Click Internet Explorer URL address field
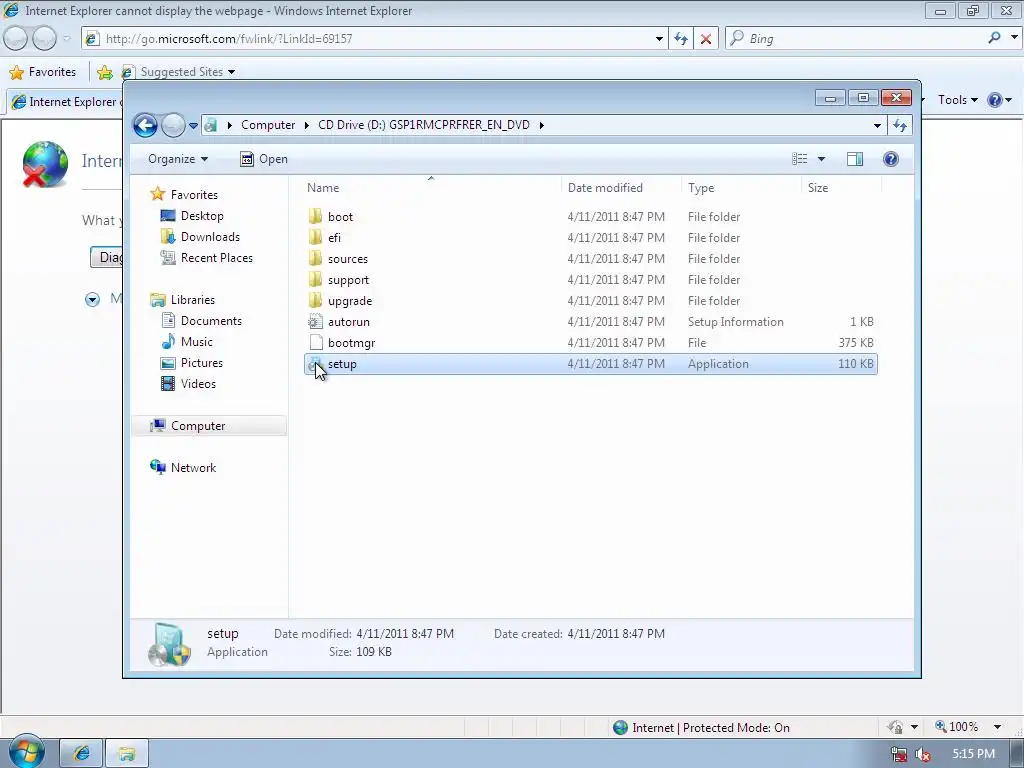1024x768 pixels. click(x=376, y=39)
